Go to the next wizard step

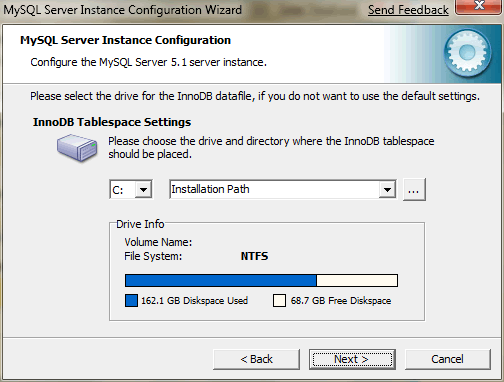352,359
